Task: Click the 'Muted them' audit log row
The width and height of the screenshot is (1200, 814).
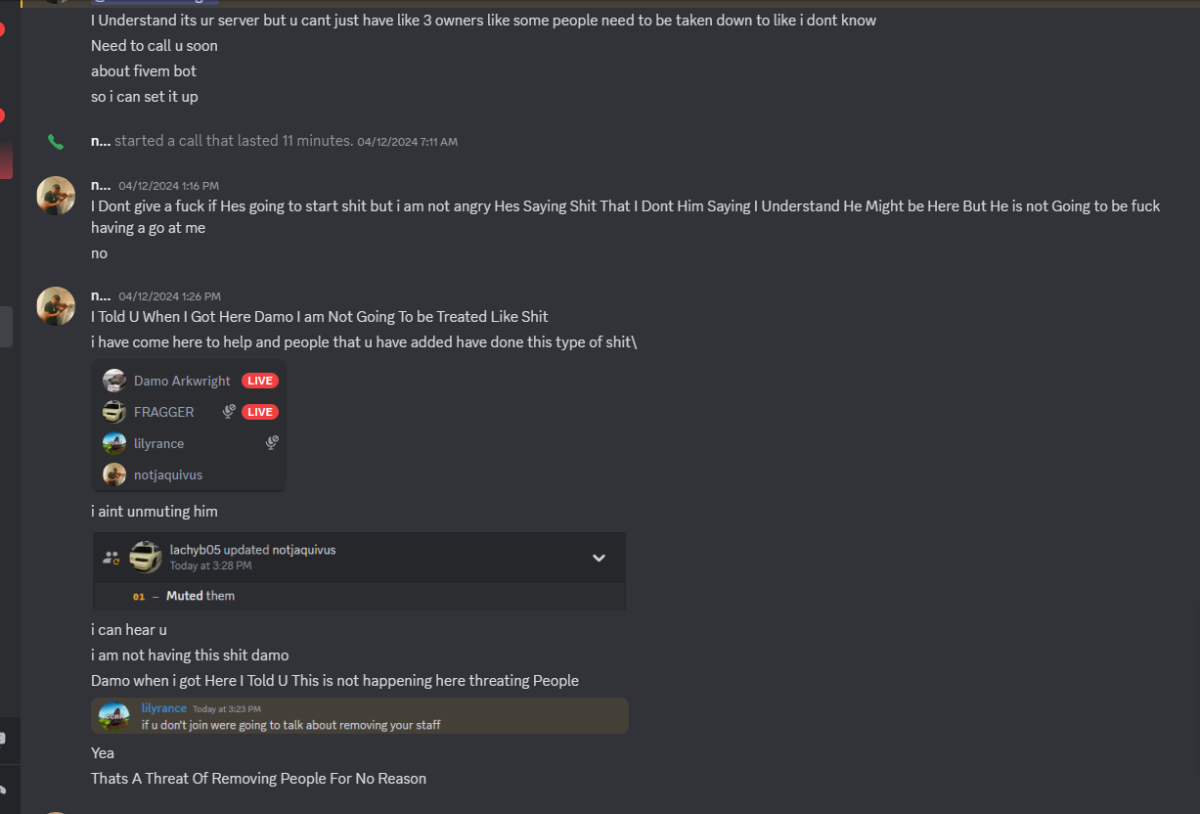Action: (200, 596)
